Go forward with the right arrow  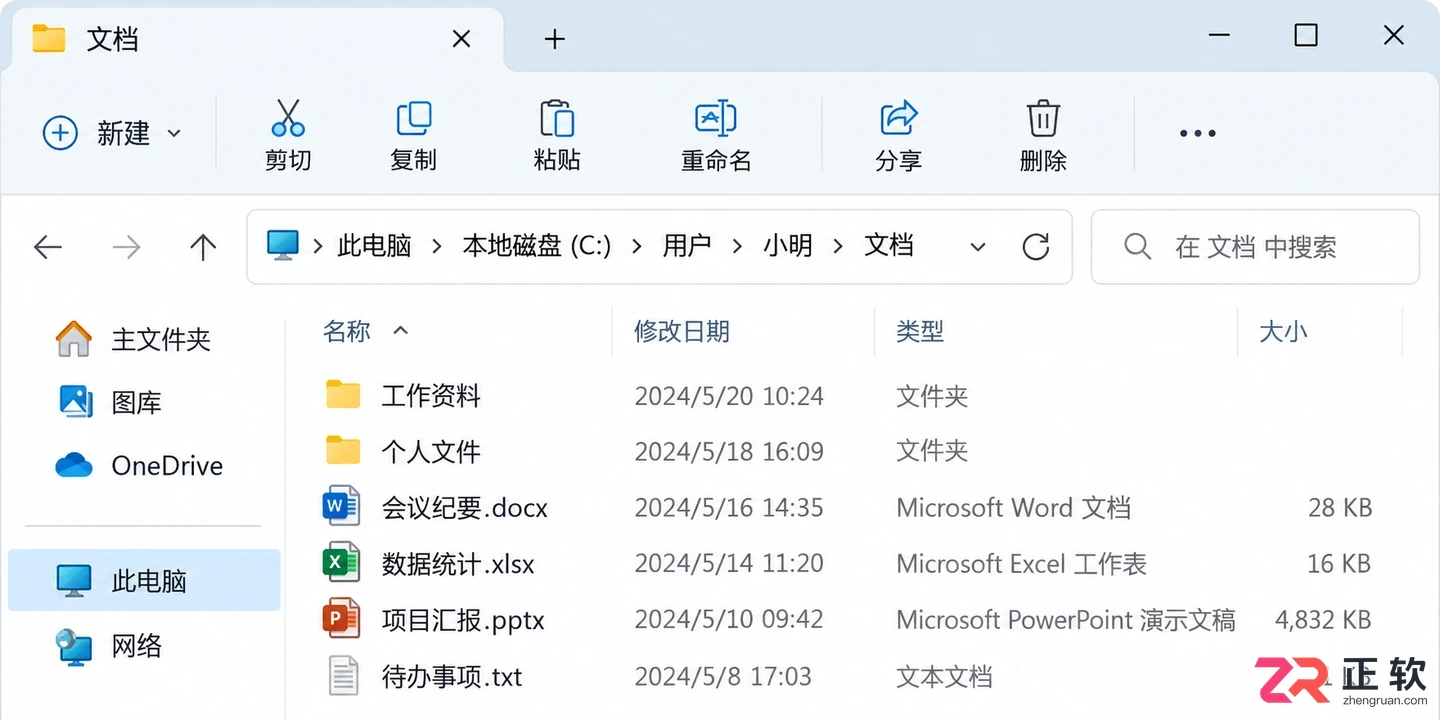pos(126,247)
